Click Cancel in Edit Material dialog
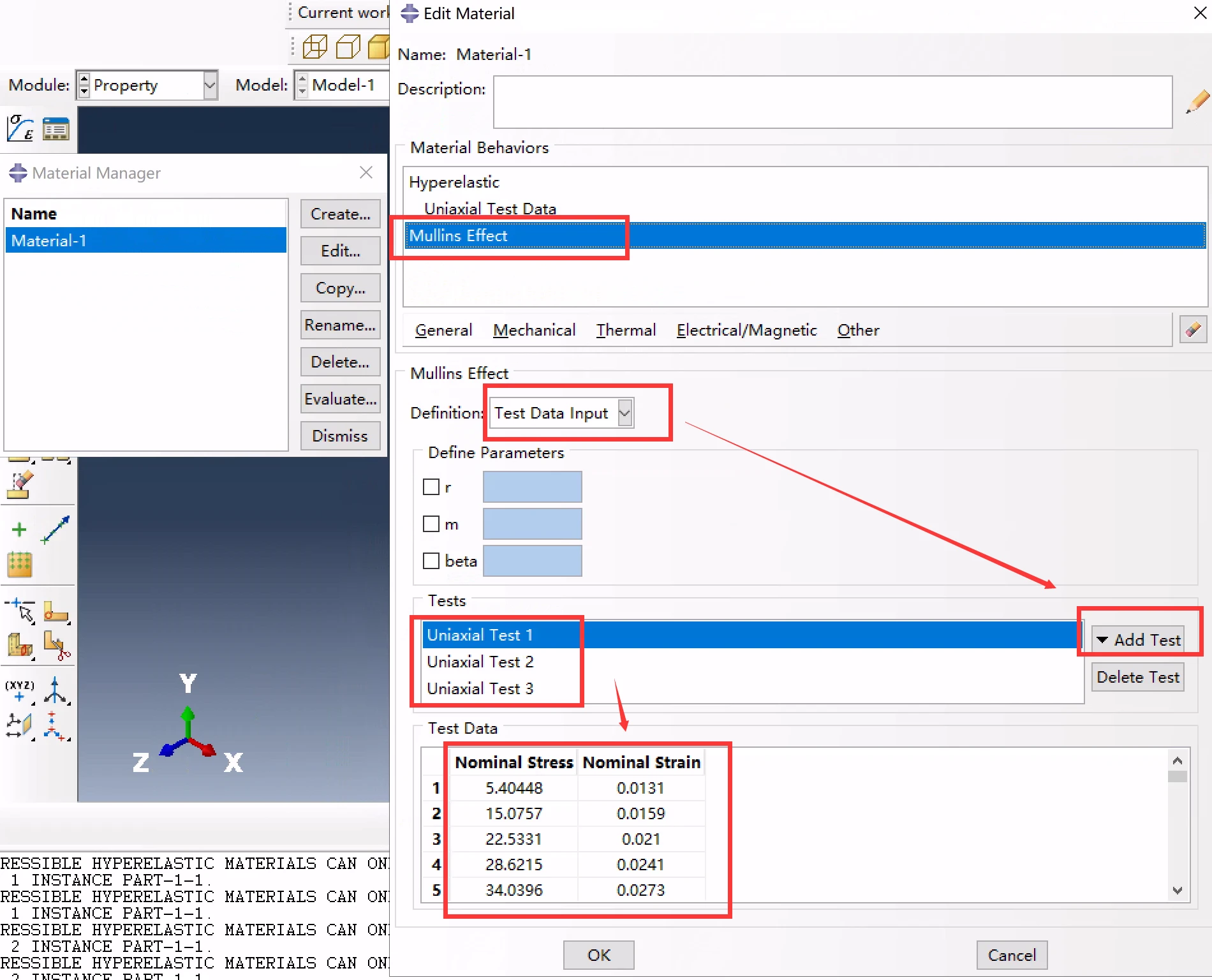Screen dimensions: 1212x980 click(x=1012, y=955)
